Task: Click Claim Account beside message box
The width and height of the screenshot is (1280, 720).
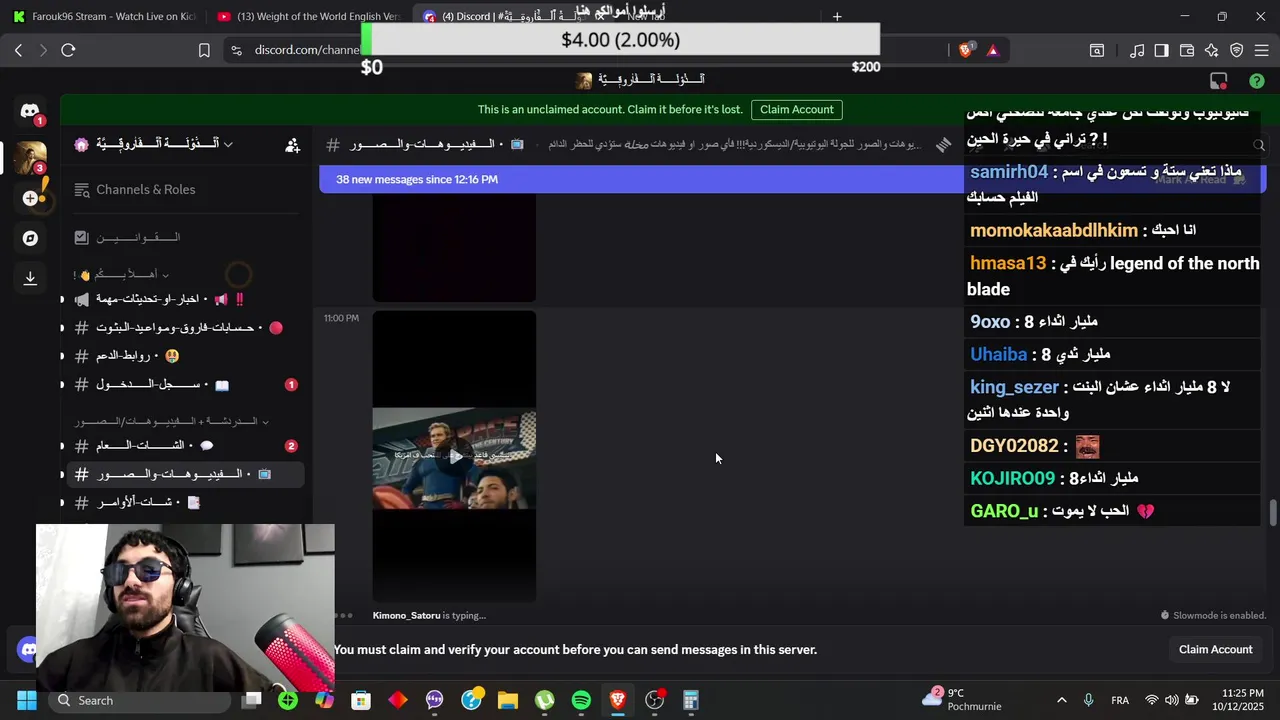Action: pyautogui.click(x=1215, y=650)
